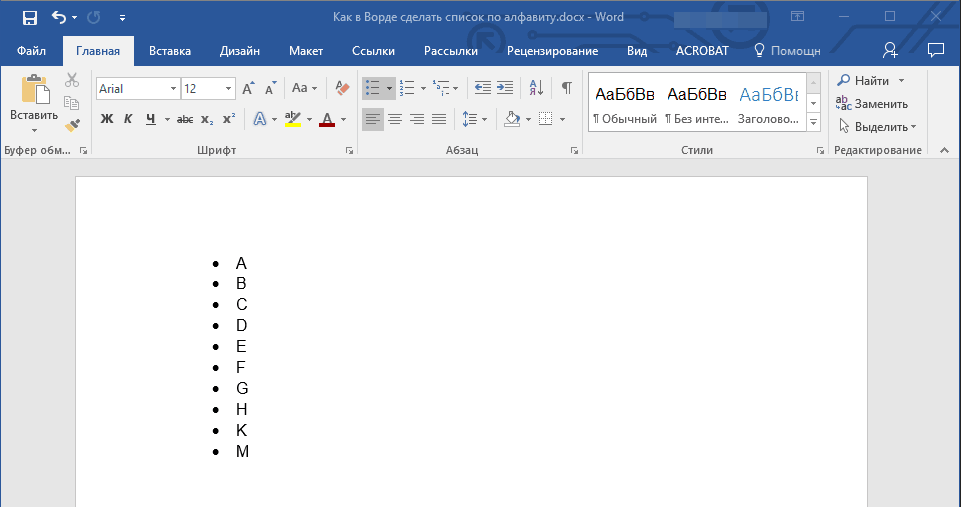Switch to the Вставка tab
Image resolution: width=961 pixels, height=507 pixels.
[170, 50]
